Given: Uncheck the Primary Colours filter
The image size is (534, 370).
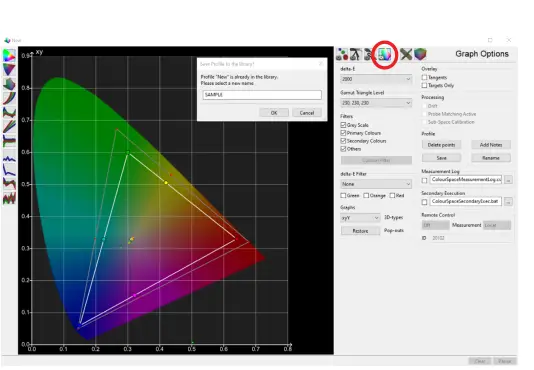Looking at the screenshot, I should pyautogui.click(x=343, y=133).
